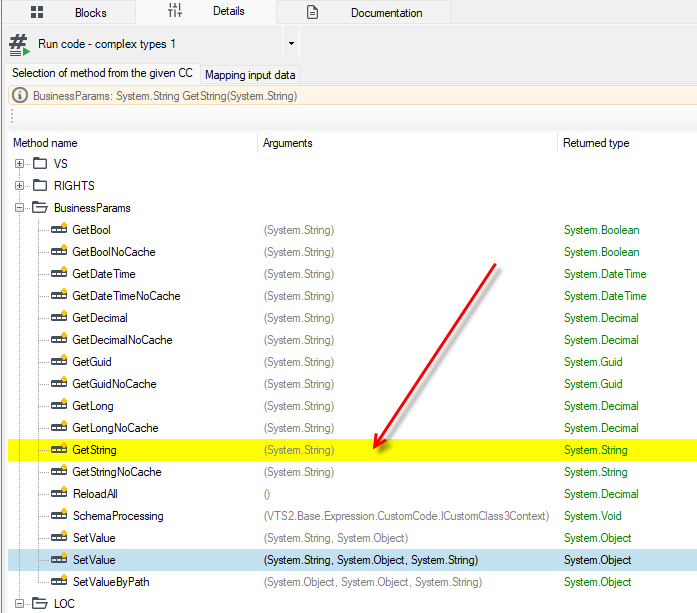Screen dimensions: 697x613
Task: Click the Method name column header
Action: (x=132, y=143)
